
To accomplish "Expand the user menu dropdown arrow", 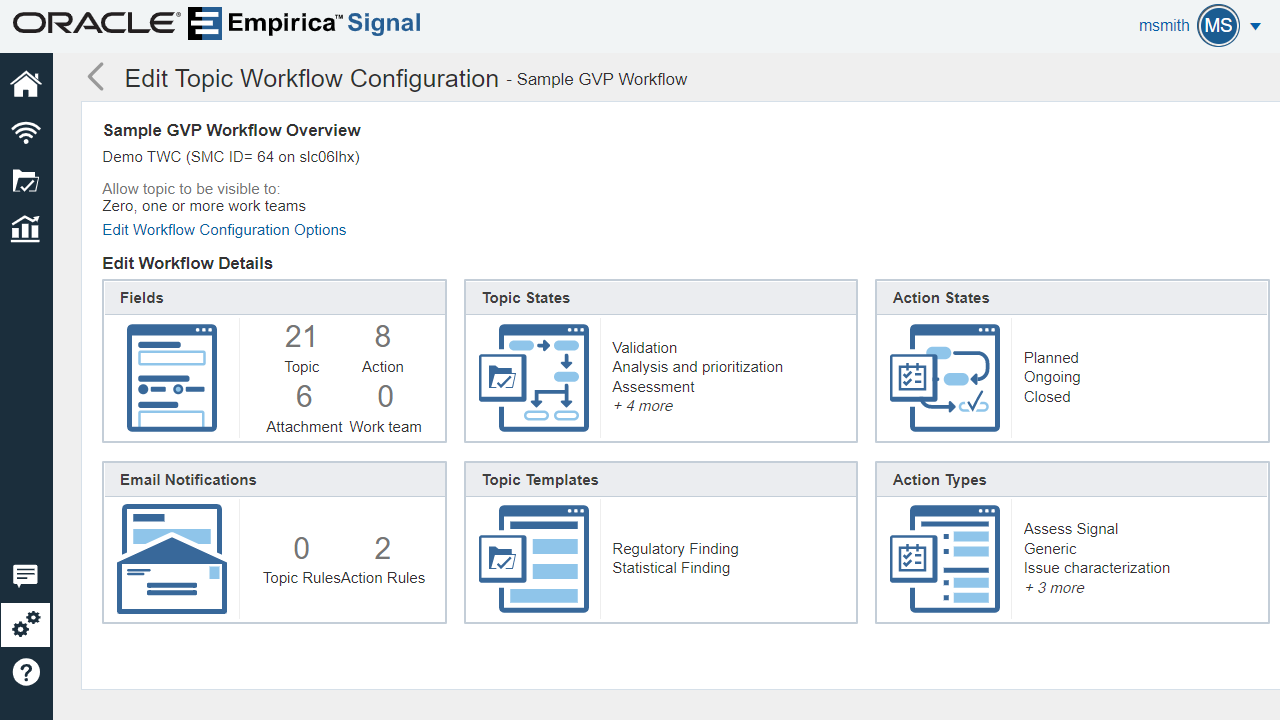I will click(1256, 27).
